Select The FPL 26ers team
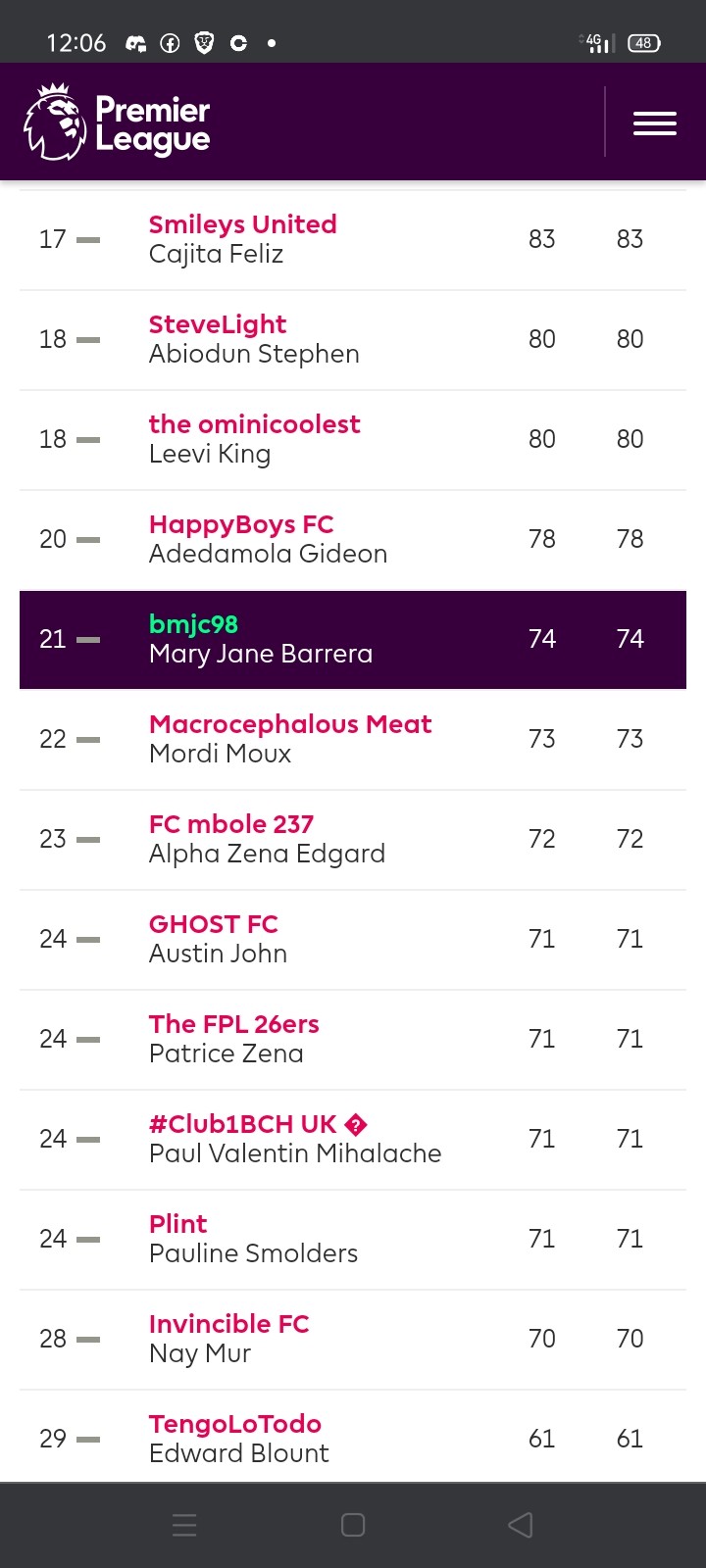 tap(234, 1024)
